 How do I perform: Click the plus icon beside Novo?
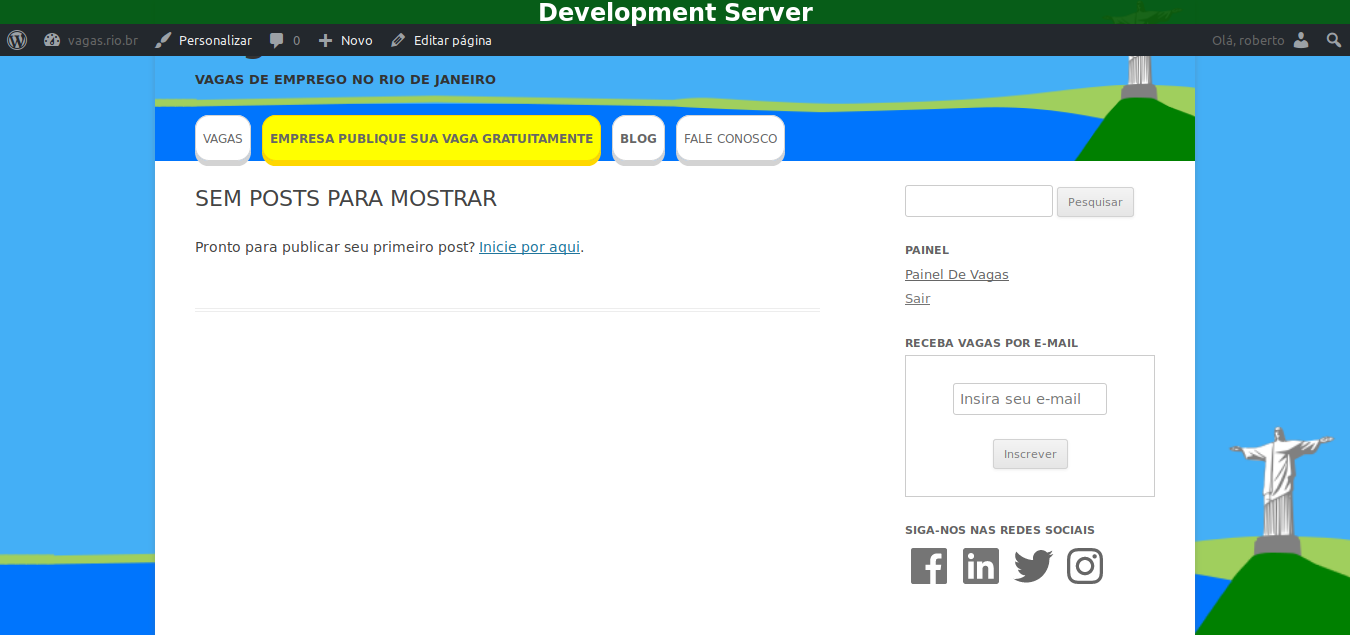coord(325,40)
